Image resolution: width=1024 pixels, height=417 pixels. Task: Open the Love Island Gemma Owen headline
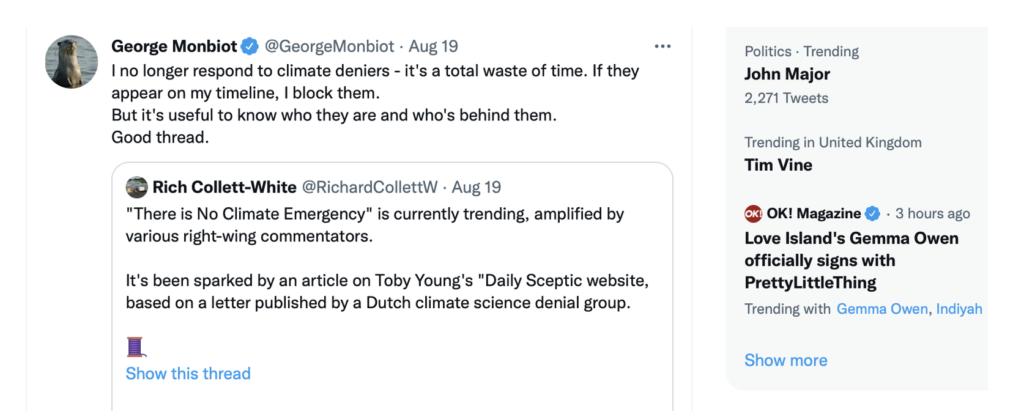point(852,260)
